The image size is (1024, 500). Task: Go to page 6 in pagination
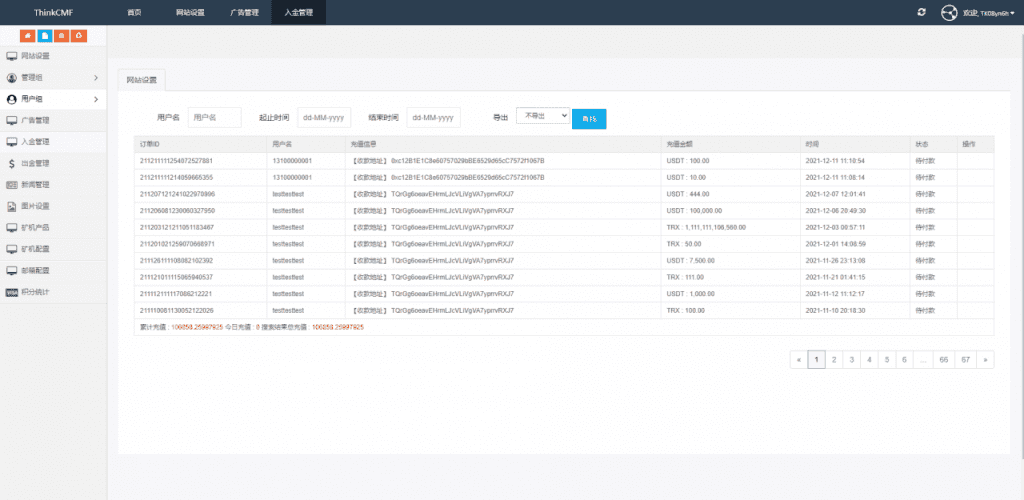[x=904, y=360]
